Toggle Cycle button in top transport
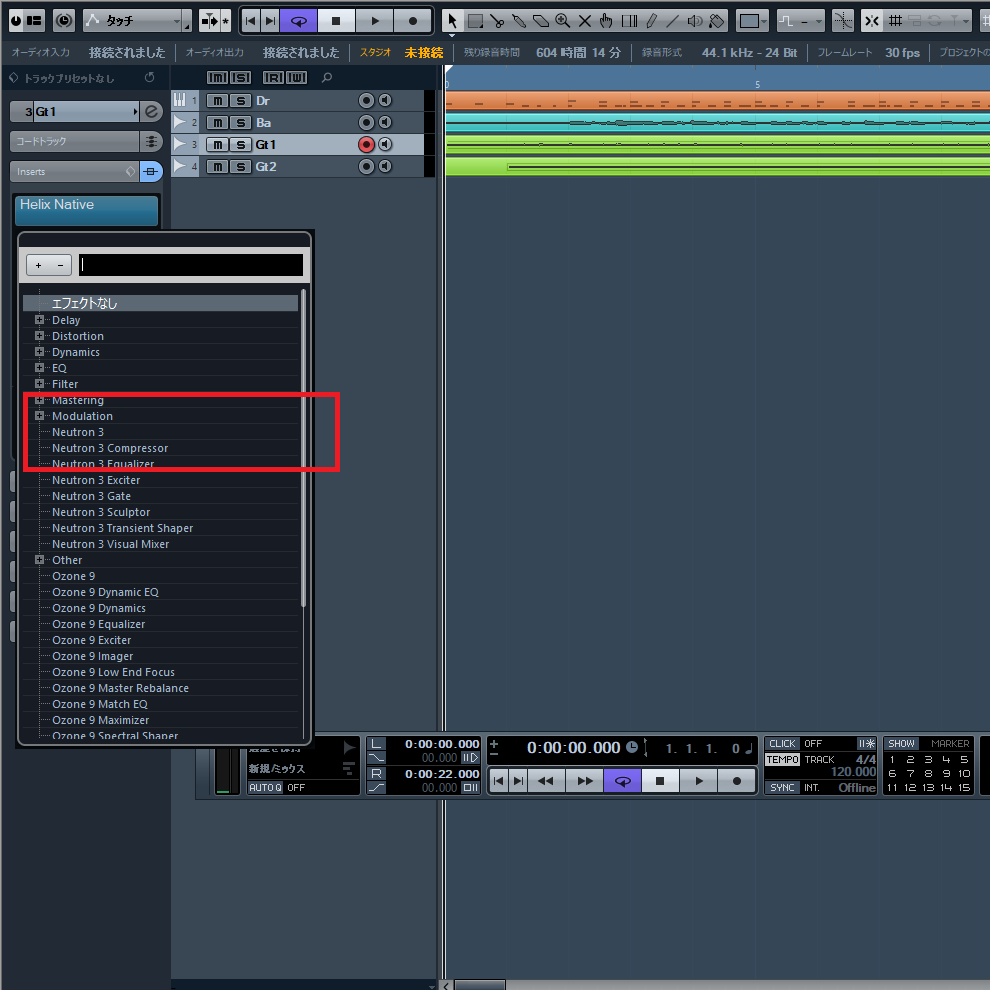Viewport: 990px width, 990px height. (x=299, y=21)
